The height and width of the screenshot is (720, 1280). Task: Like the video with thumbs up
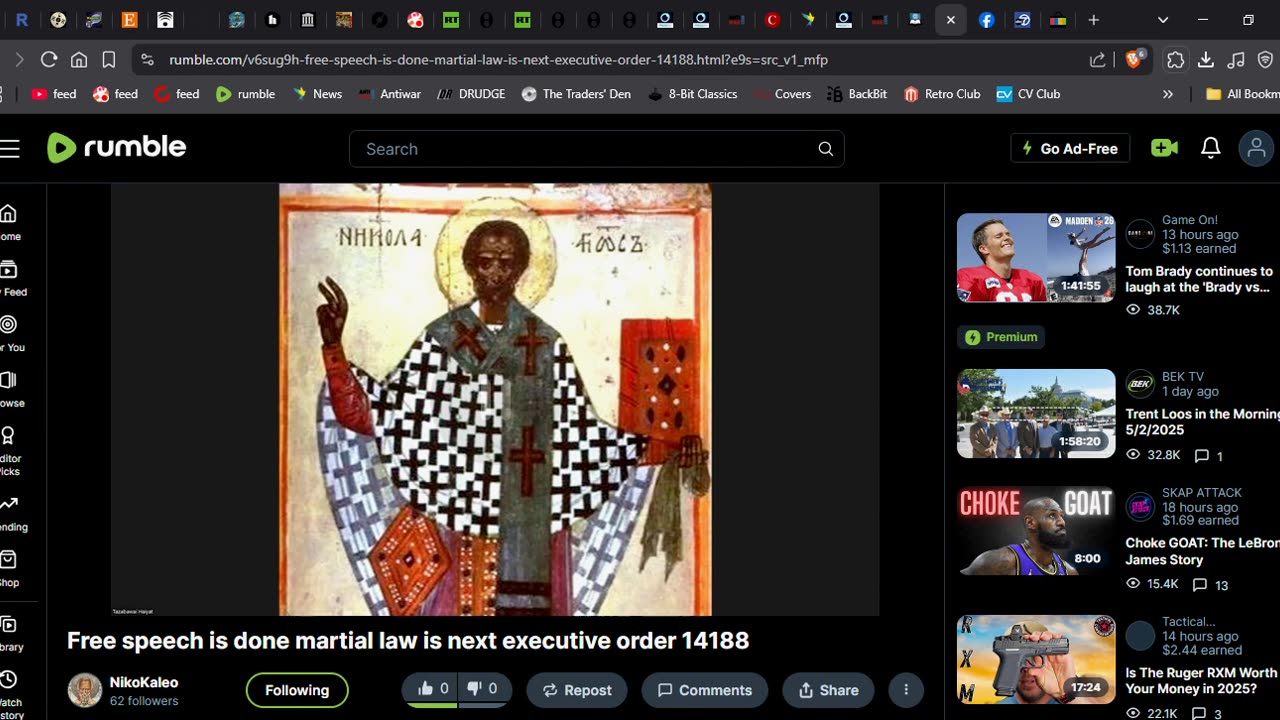click(433, 689)
